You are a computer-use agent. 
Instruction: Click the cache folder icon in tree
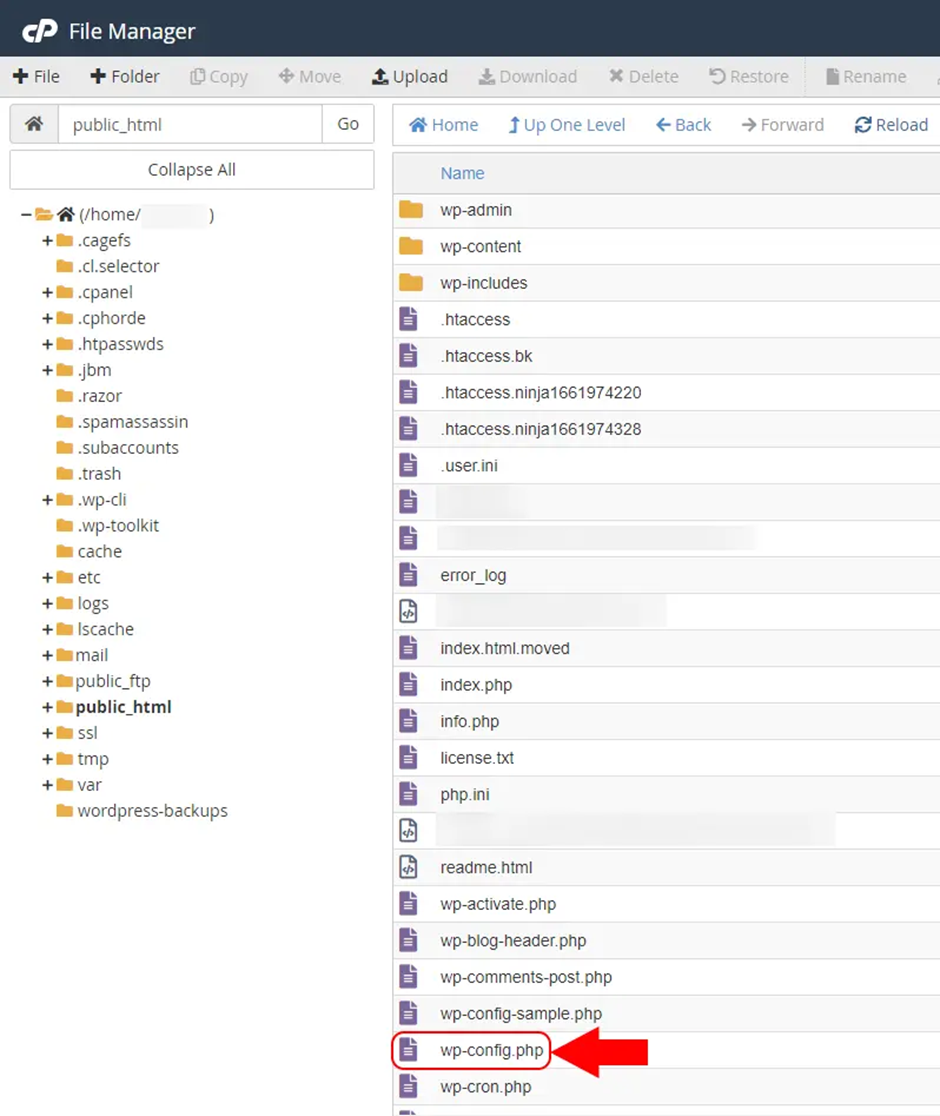[x=65, y=551]
